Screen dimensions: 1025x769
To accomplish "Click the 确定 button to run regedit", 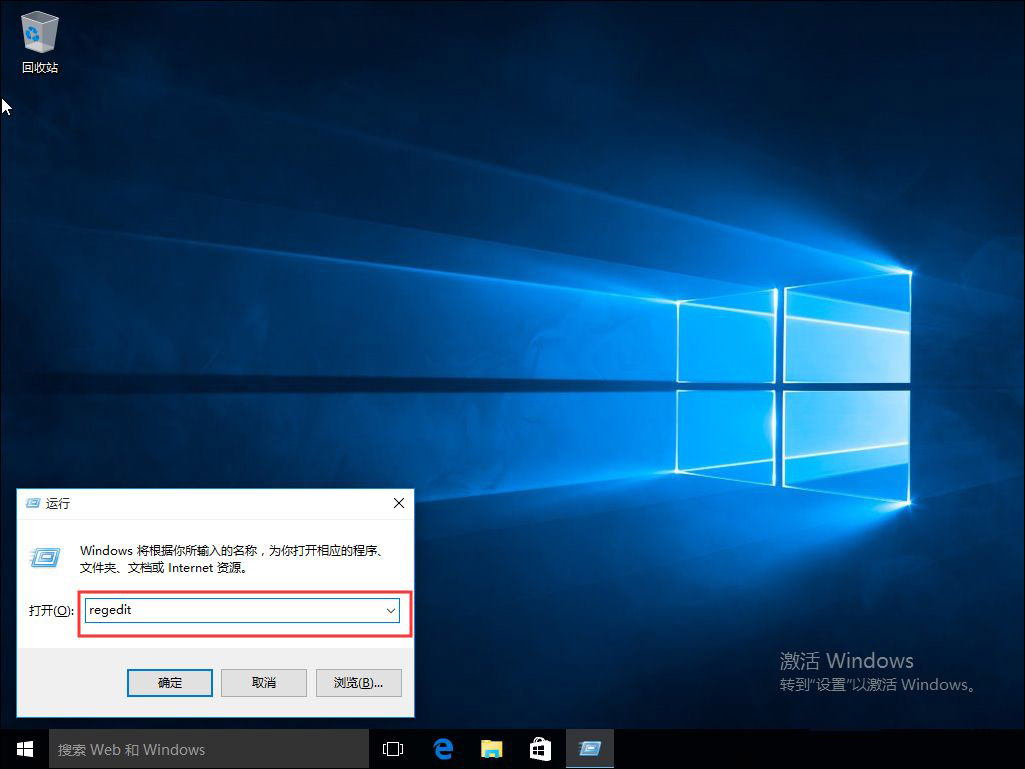I will (169, 682).
